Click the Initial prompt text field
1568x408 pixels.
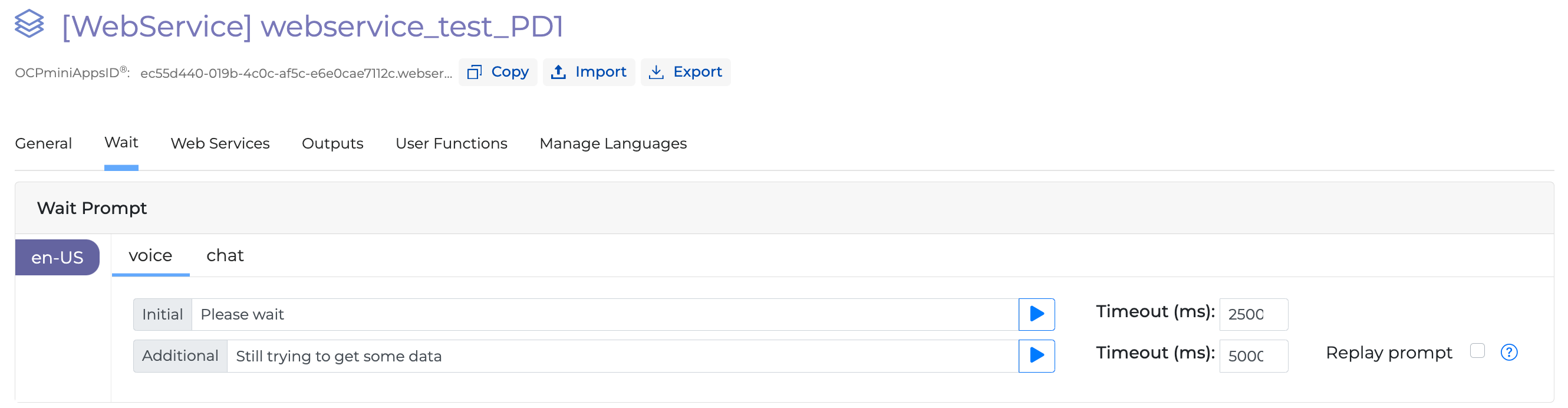pyautogui.click(x=604, y=314)
